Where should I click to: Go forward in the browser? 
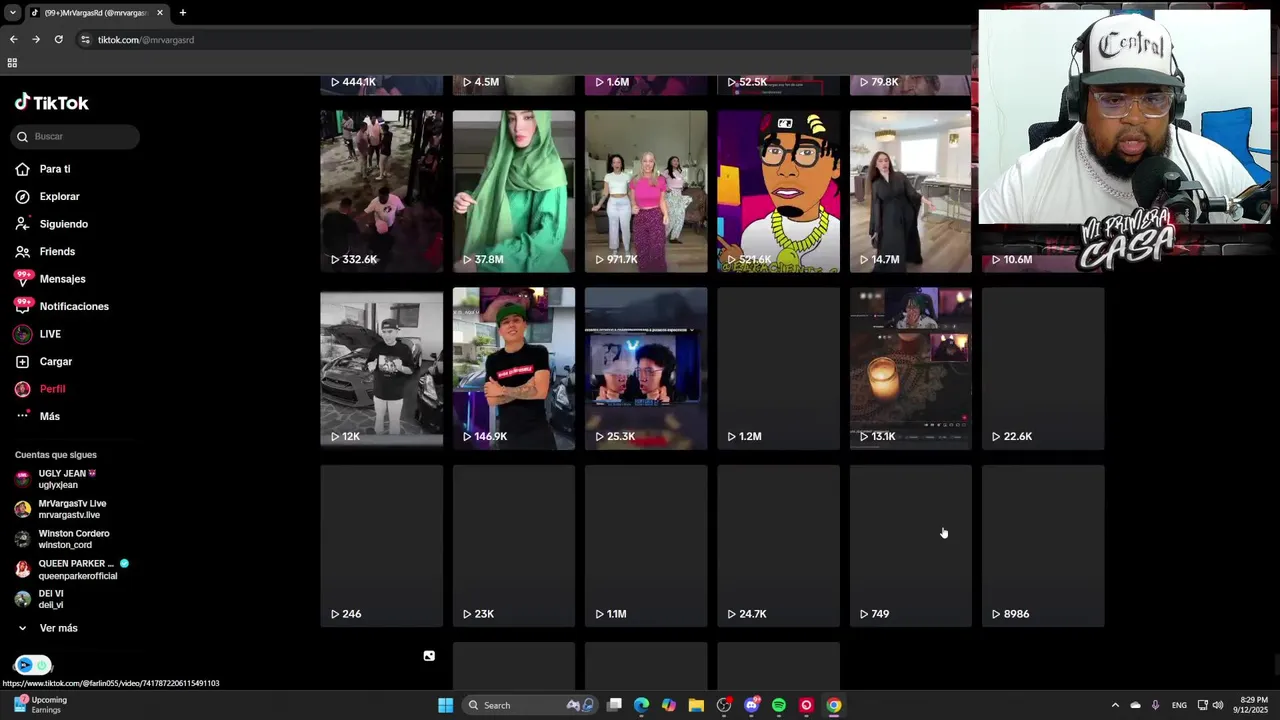pyautogui.click(x=36, y=40)
